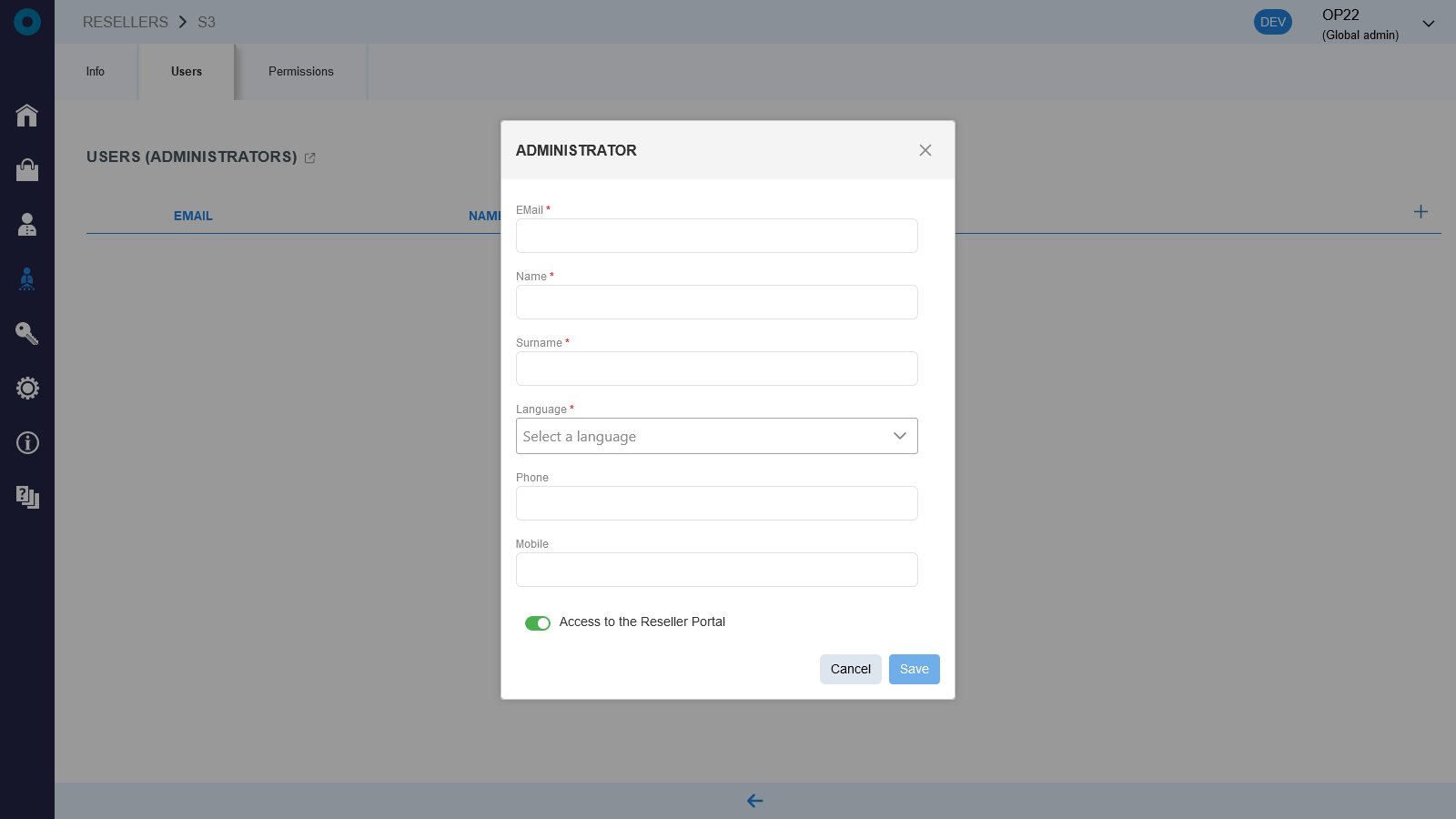The image size is (1456, 819).
Task: Close the Administrator dialog
Action: 925,150
